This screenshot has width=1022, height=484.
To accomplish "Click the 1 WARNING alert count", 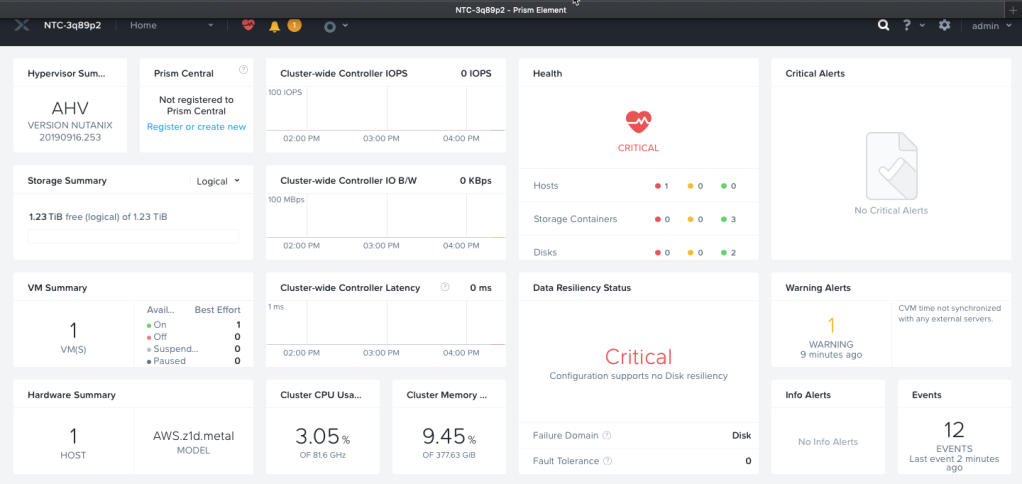I will (x=831, y=326).
